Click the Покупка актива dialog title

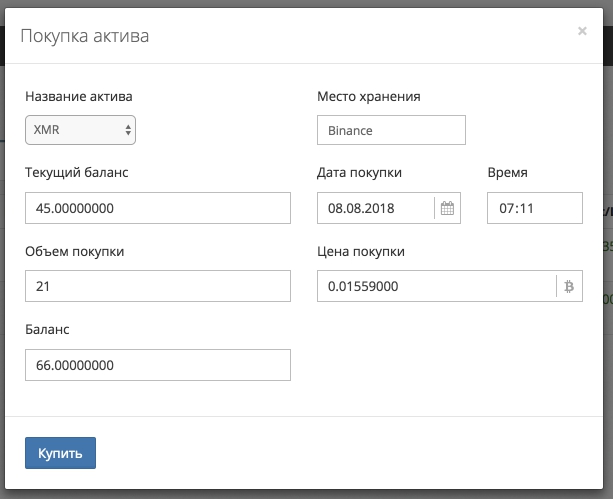85,38
